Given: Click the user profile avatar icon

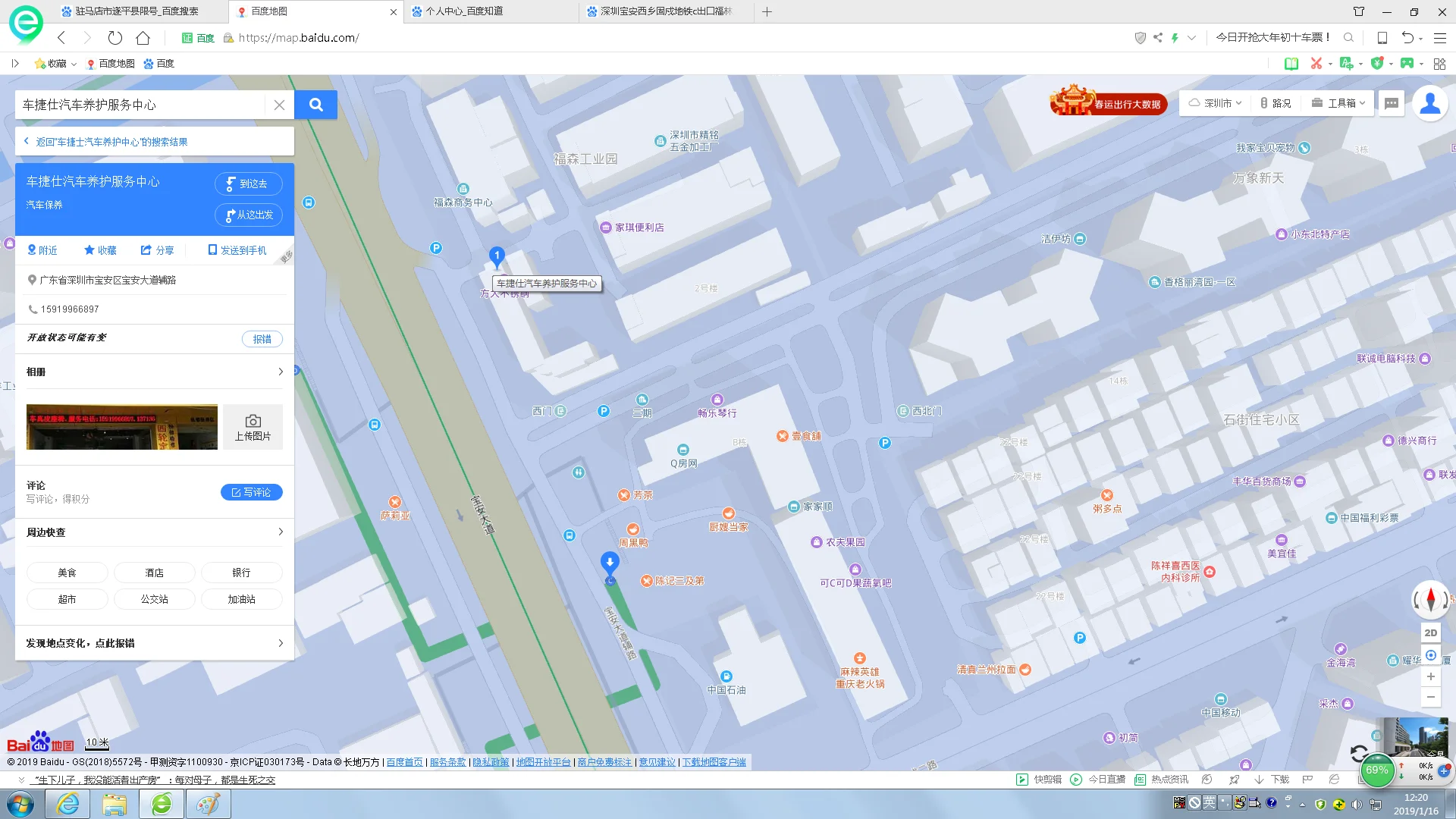Looking at the screenshot, I should (x=1429, y=104).
